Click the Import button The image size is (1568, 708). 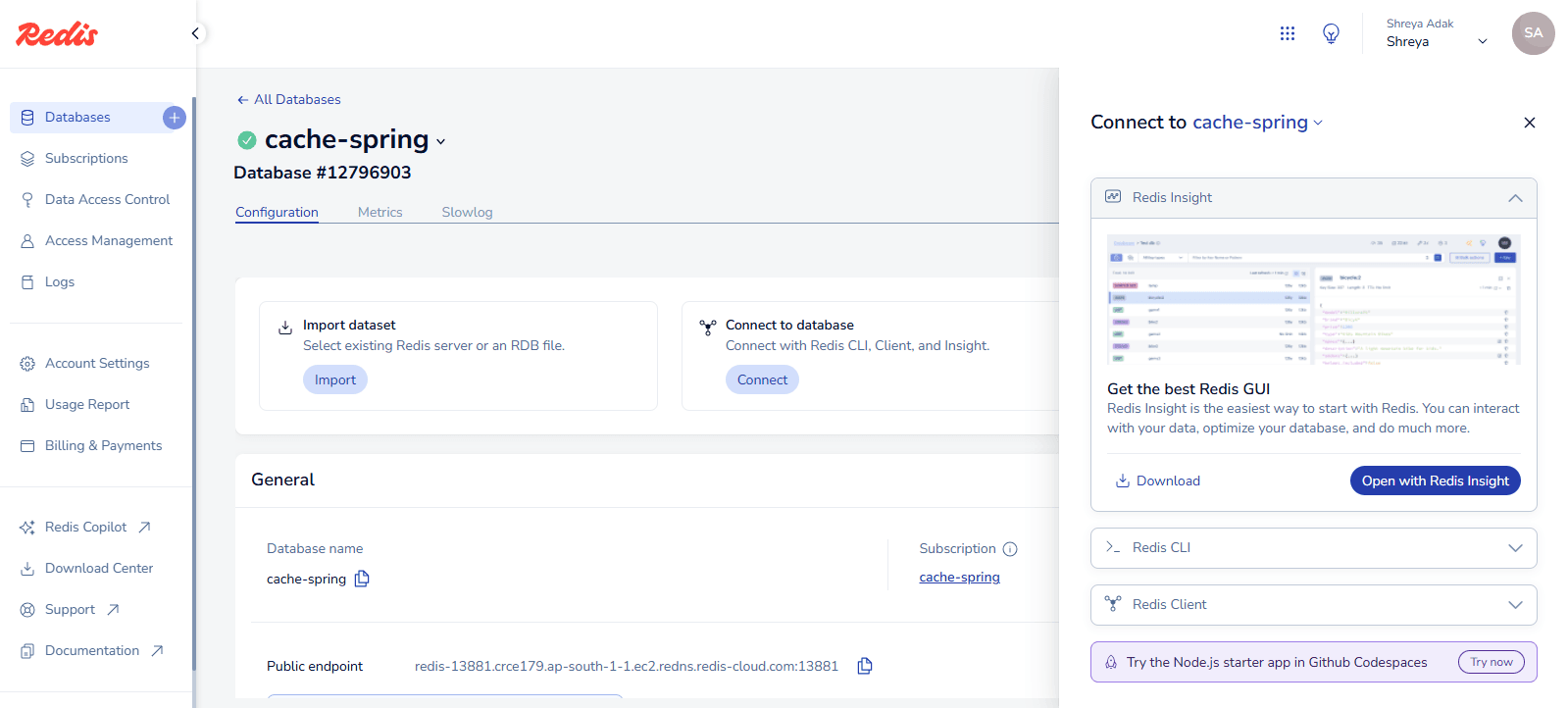(x=335, y=379)
